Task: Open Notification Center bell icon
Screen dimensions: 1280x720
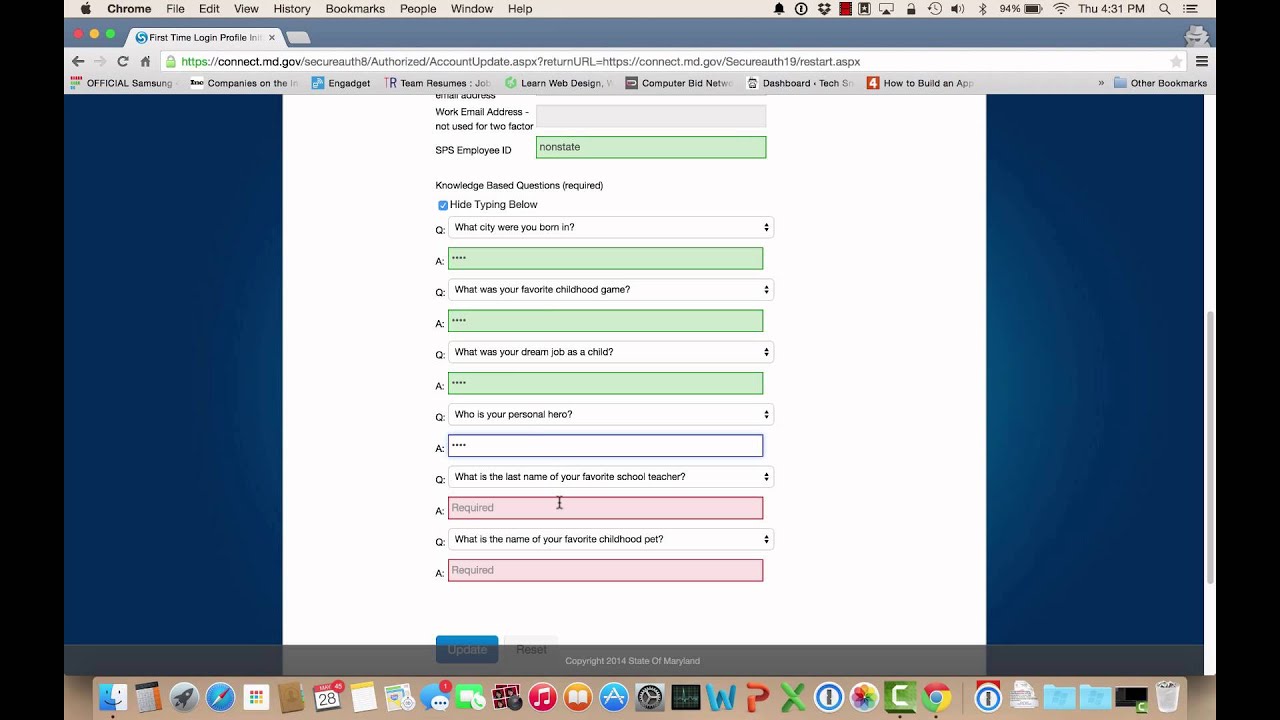Action: coord(779,9)
